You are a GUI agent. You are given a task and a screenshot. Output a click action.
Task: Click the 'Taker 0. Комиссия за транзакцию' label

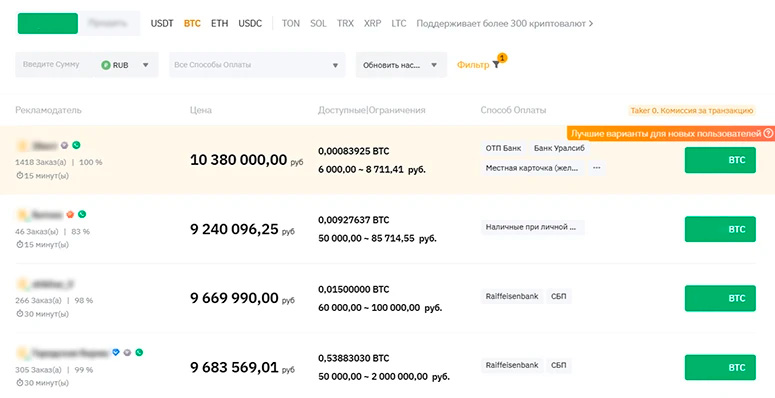pos(692,110)
